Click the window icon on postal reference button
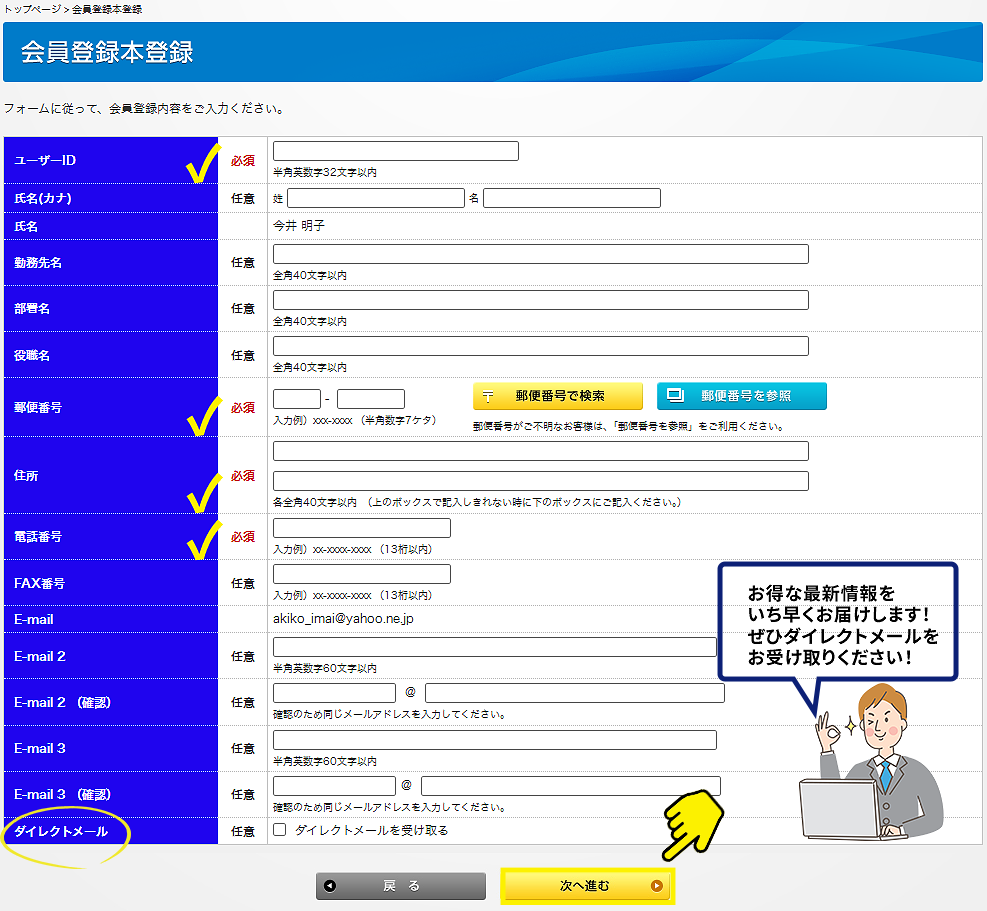Screen dimensions: 987x911 tap(675, 396)
